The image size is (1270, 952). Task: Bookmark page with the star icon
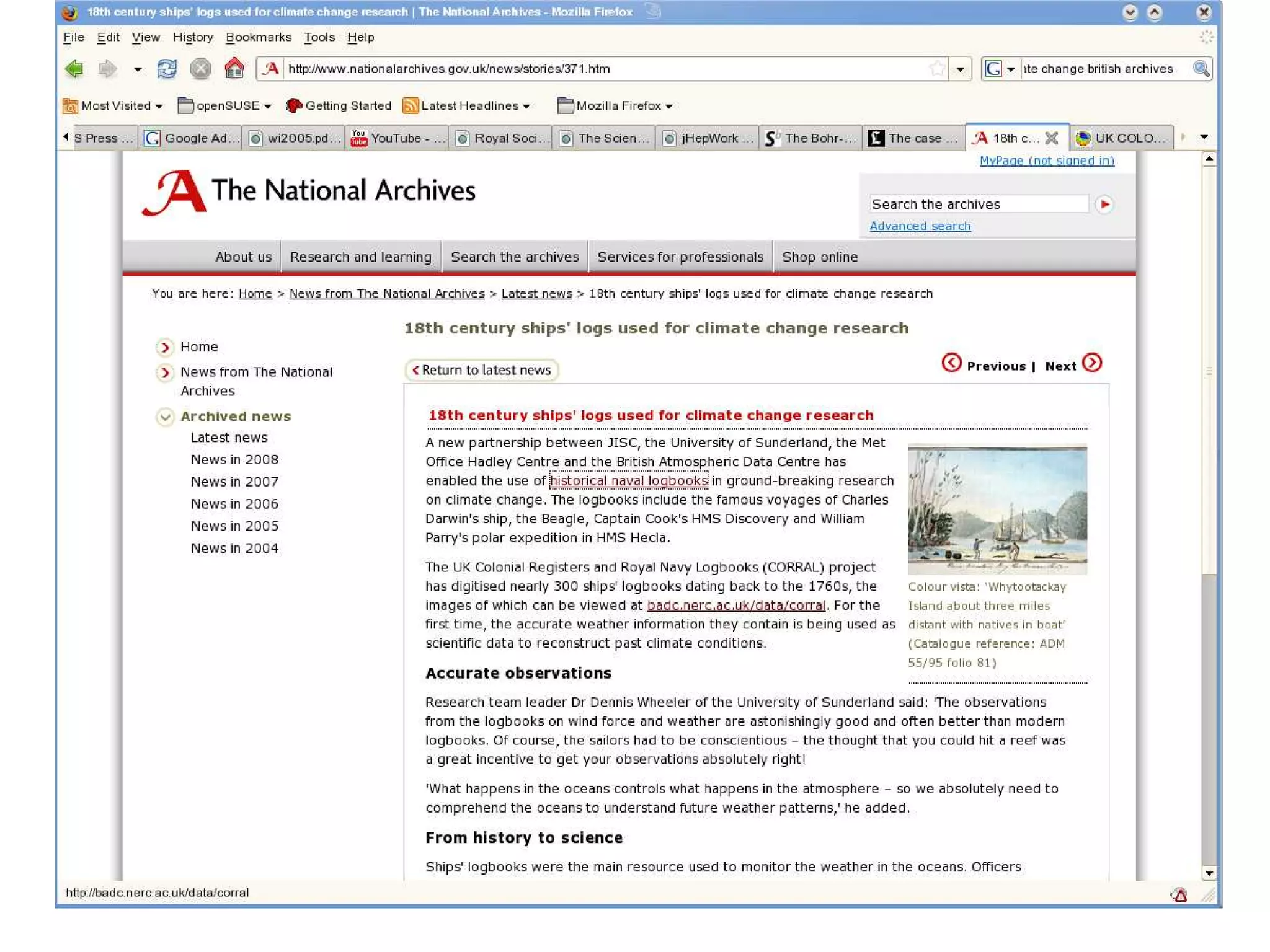pyautogui.click(x=937, y=69)
